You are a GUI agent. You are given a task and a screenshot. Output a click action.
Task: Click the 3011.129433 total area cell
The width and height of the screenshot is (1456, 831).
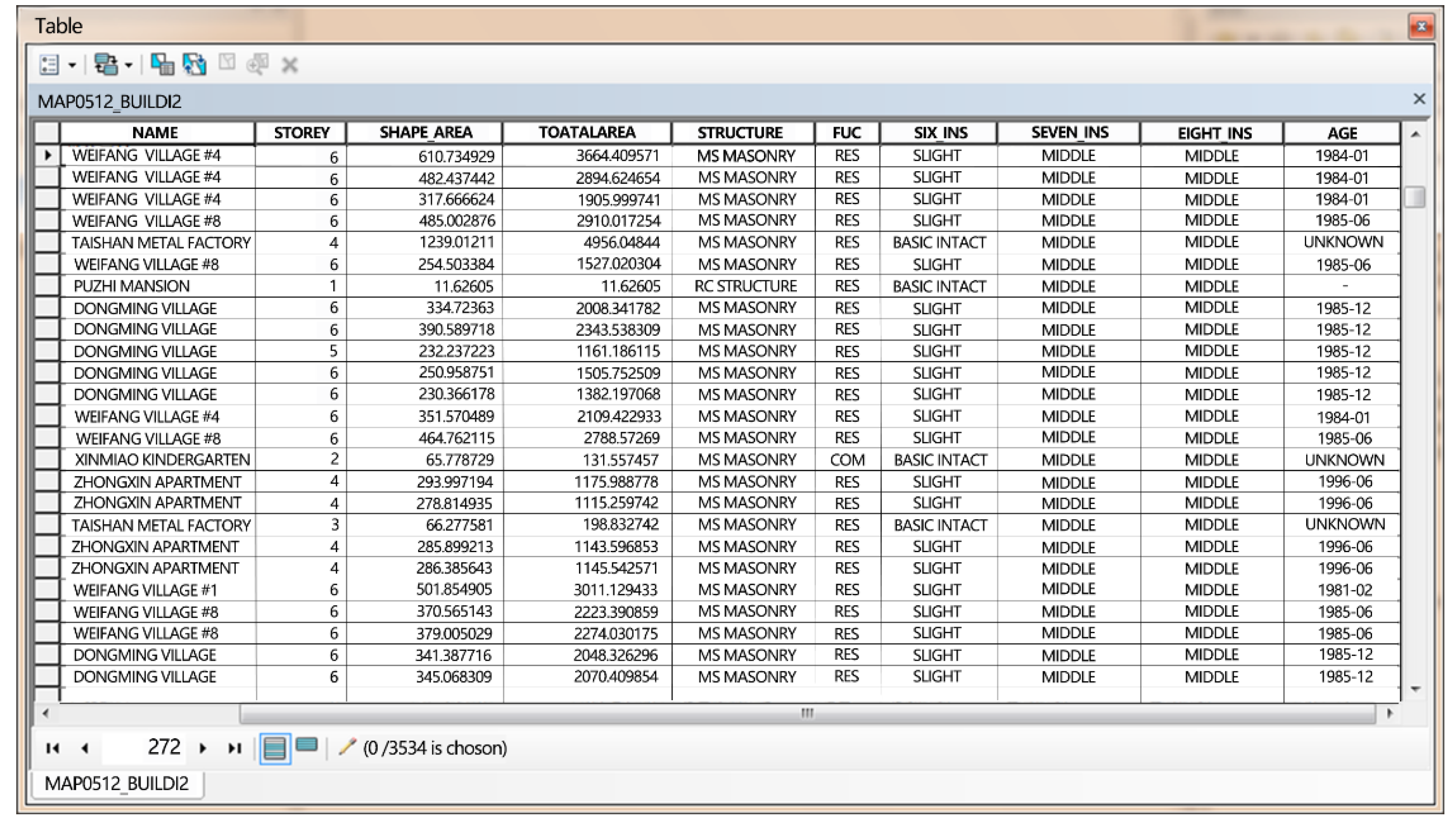point(587,590)
